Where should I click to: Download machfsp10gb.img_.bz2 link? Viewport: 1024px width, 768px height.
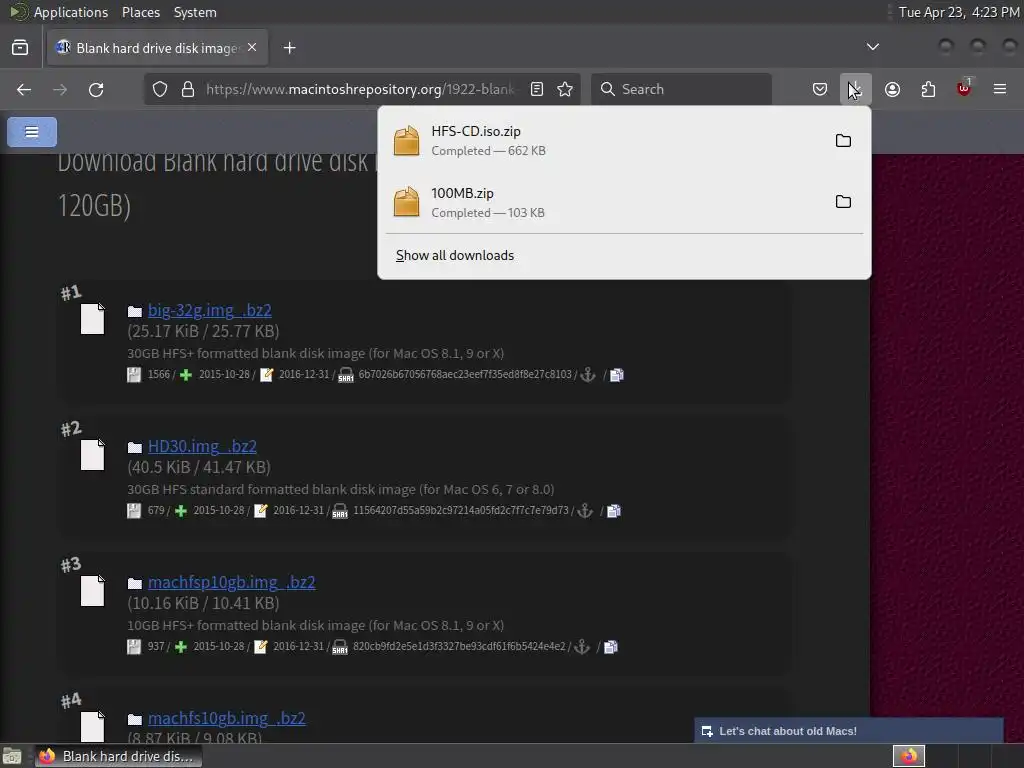click(x=231, y=582)
